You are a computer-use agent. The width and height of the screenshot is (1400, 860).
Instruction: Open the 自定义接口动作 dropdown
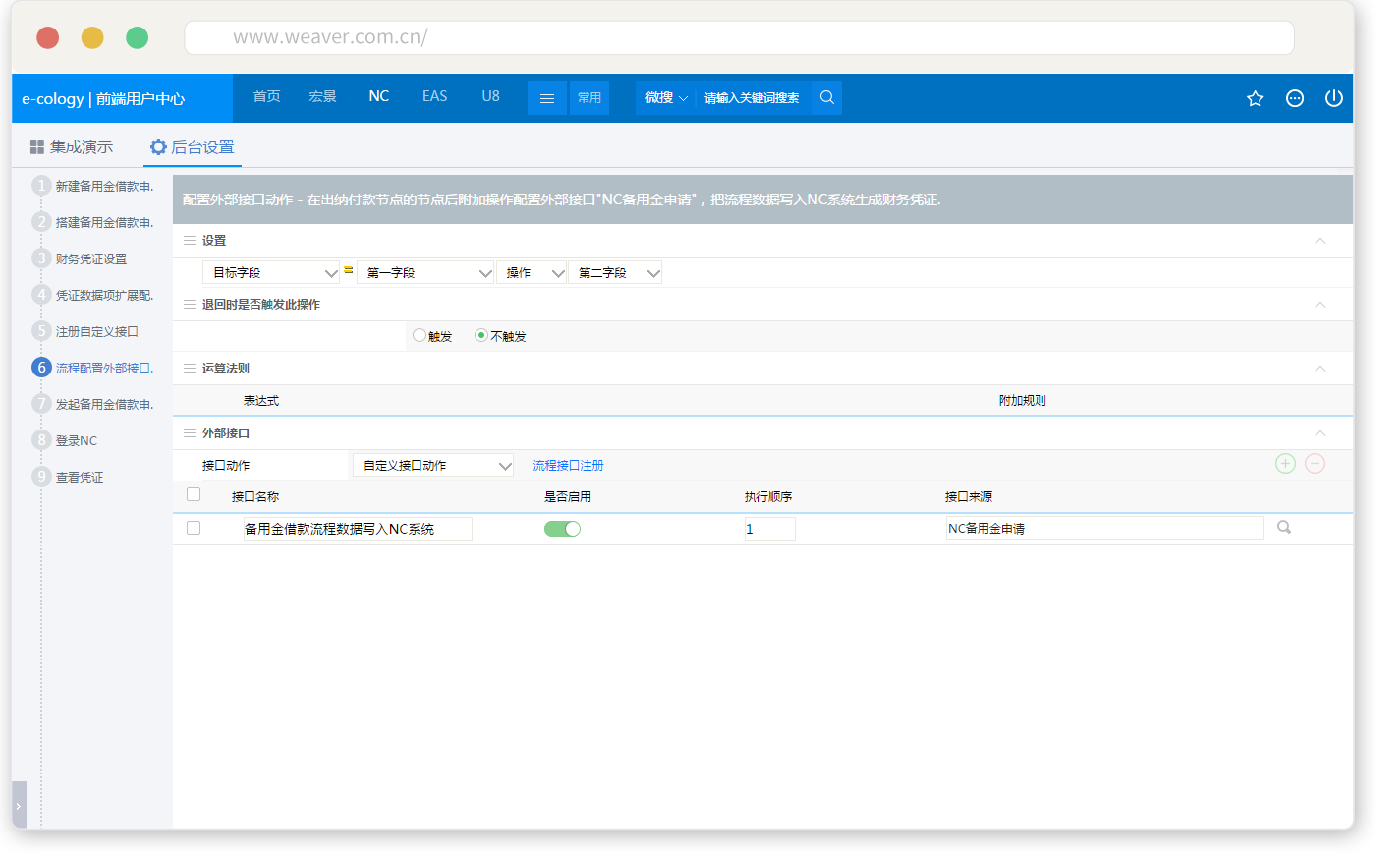click(x=433, y=466)
